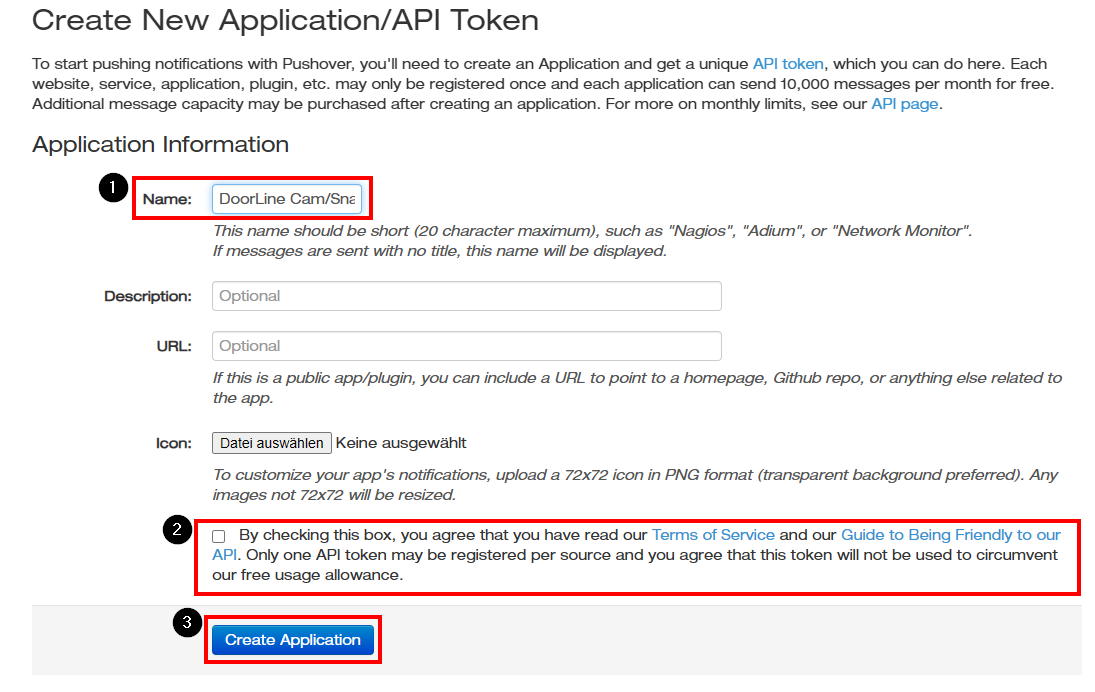Click the Description: field label
The width and height of the screenshot is (1095, 692).
point(148,296)
